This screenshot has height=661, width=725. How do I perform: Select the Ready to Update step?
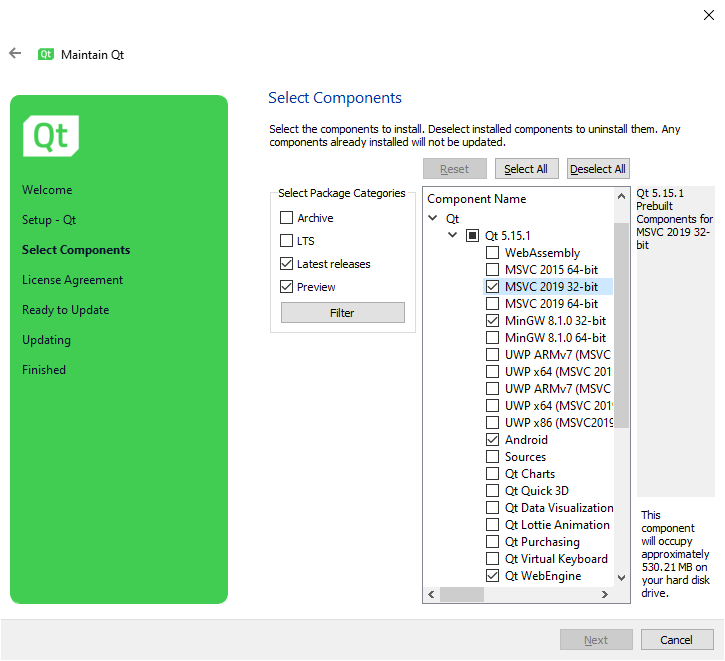[66, 310]
